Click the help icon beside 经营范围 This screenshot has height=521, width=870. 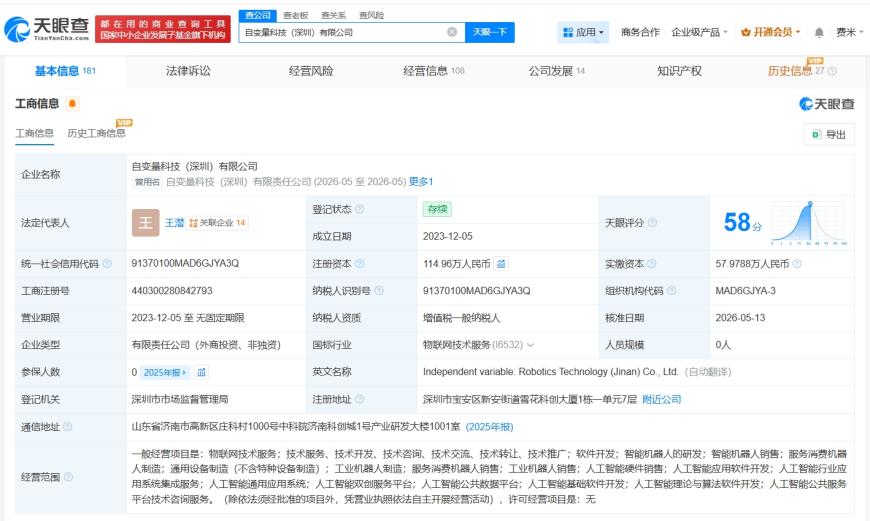(68, 477)
